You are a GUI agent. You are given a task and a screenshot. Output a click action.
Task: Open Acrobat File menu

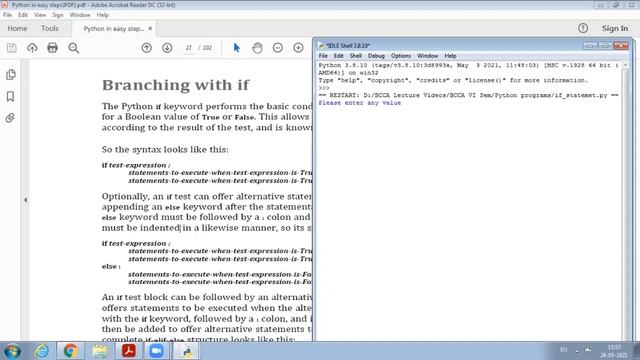click(7, 15)
